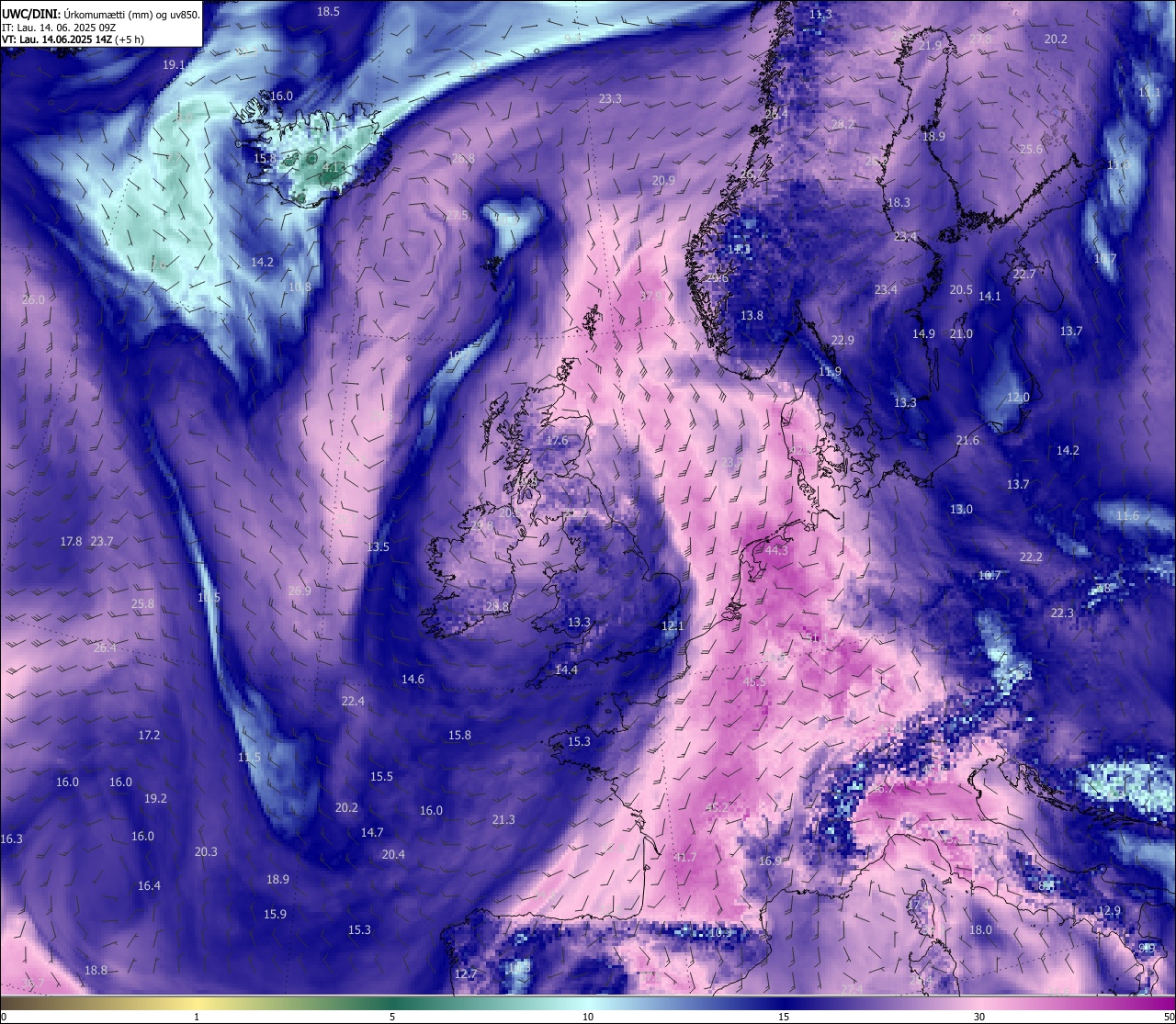This screenshot has width=1176, height=1024.
Task: Click the 21.6 value in the southern Baltic
Action: 967,440
